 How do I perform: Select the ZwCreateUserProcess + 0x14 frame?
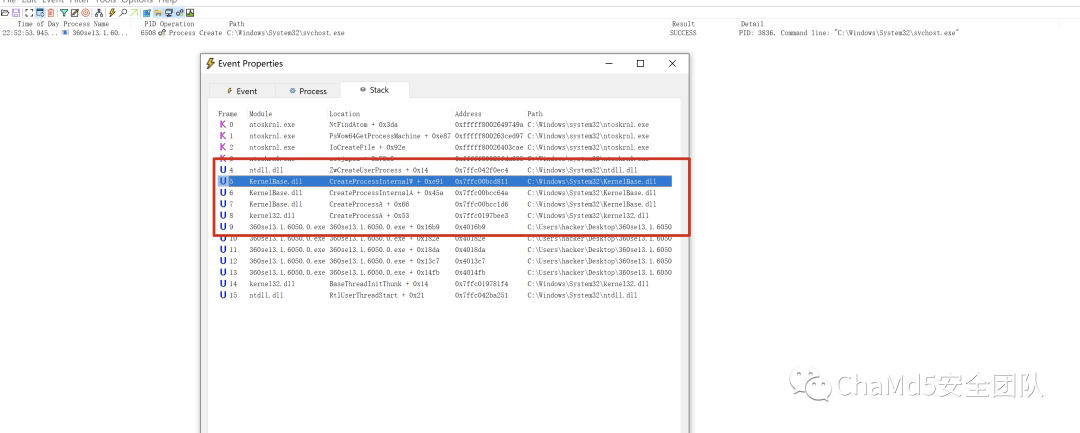(444, 169)
